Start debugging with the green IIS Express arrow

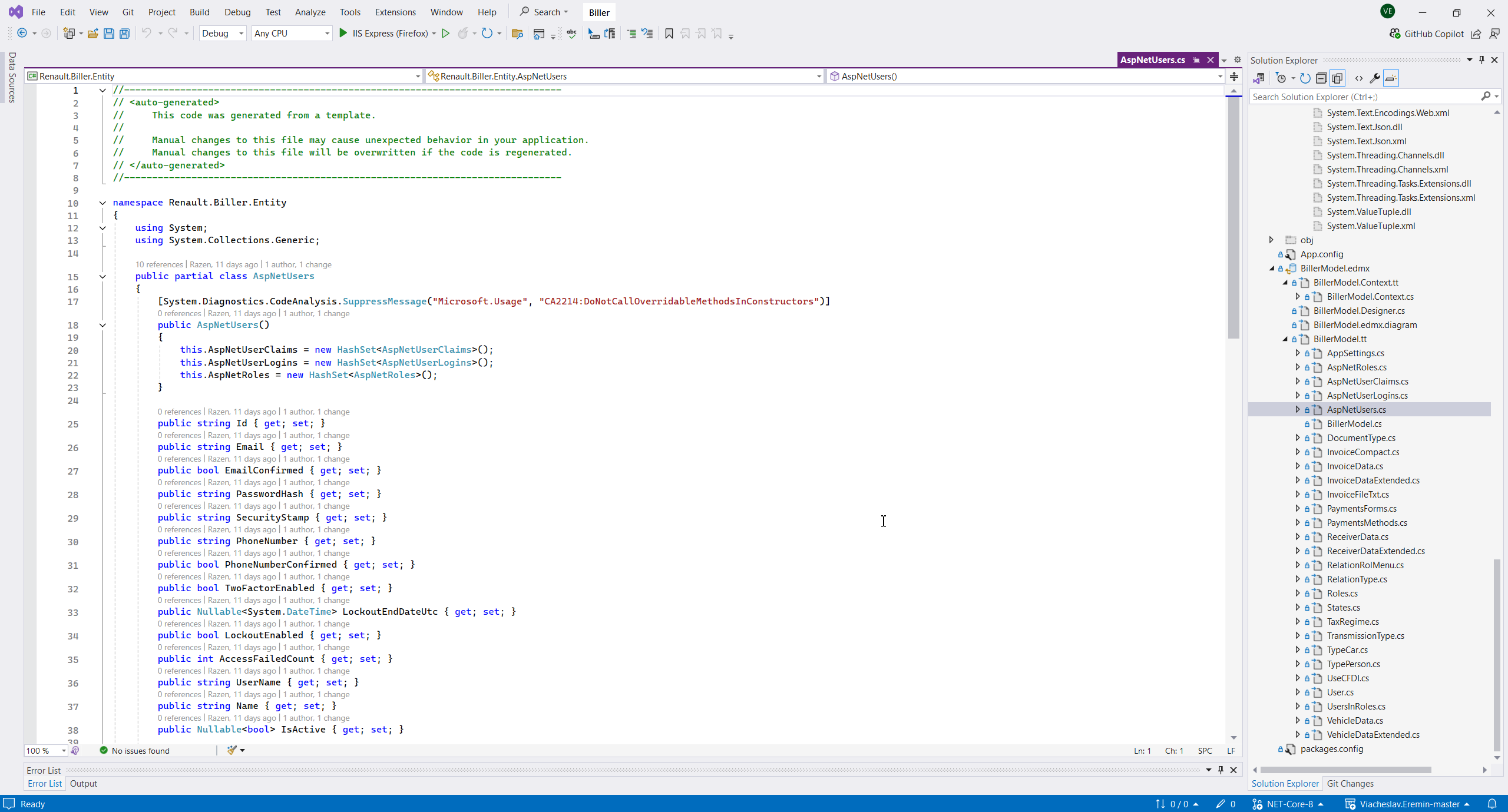(343, 34)
